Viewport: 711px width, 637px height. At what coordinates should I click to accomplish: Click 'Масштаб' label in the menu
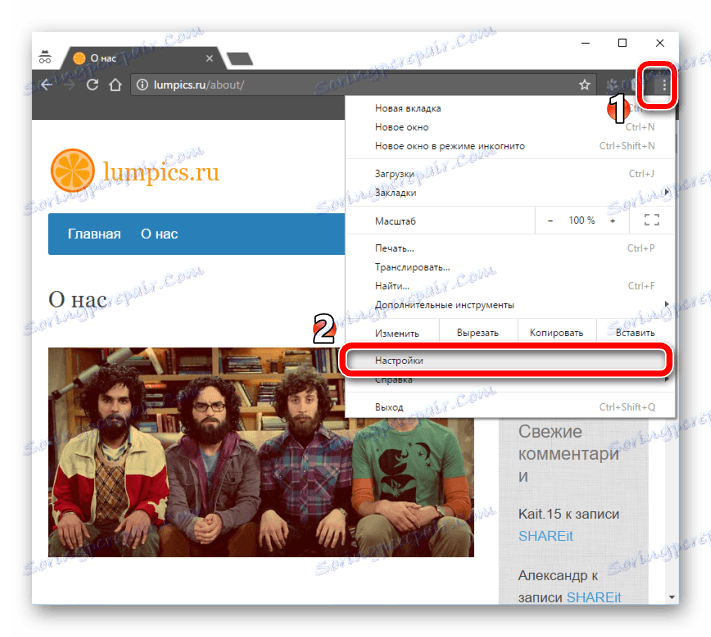point(395,221)
